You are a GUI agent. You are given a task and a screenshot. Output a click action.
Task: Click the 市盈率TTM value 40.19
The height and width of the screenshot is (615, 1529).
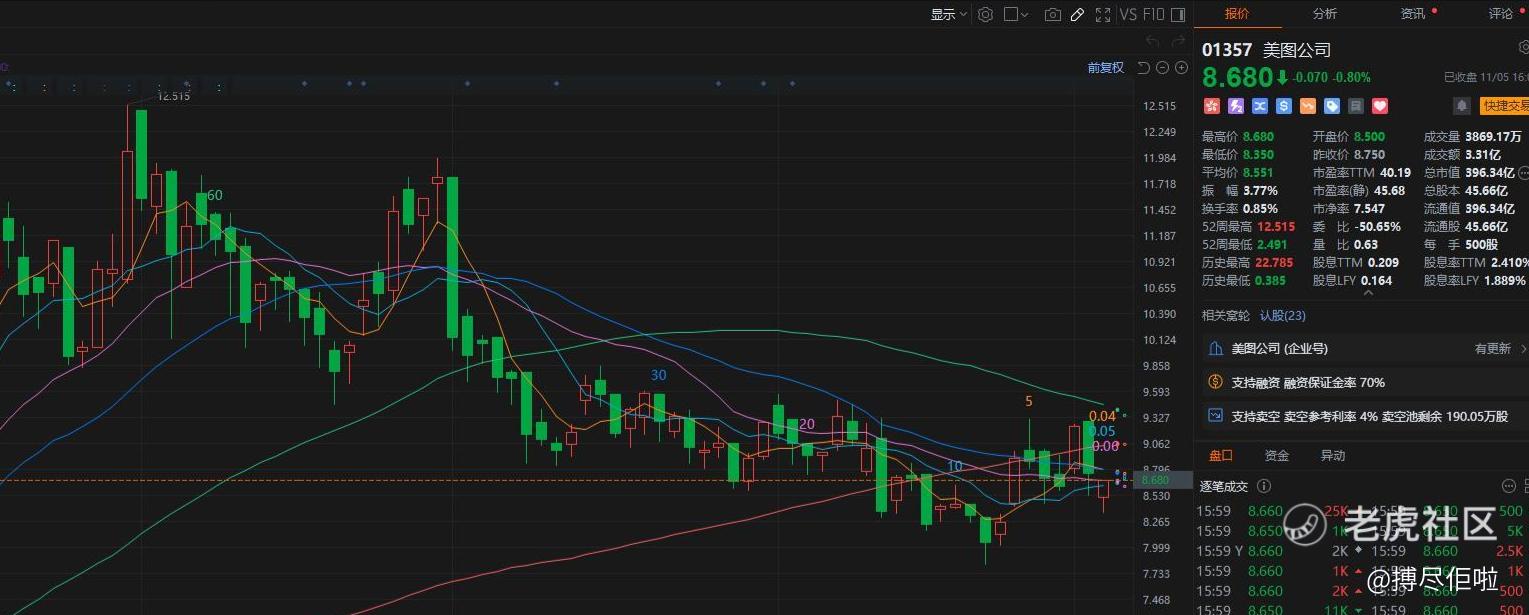tap(1395, 173)
